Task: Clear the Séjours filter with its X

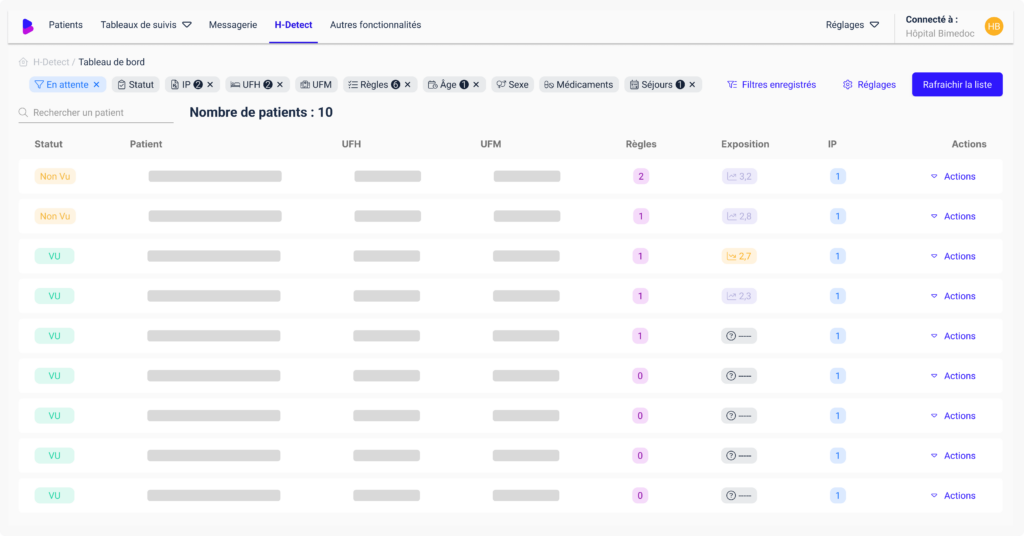Action: tap(692, 85)
